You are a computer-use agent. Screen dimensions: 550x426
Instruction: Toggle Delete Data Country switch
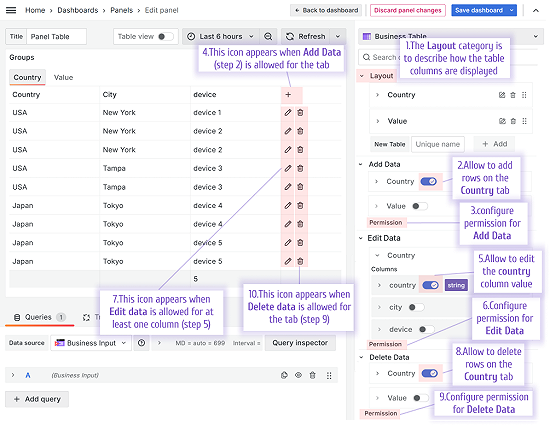(430, 373)
